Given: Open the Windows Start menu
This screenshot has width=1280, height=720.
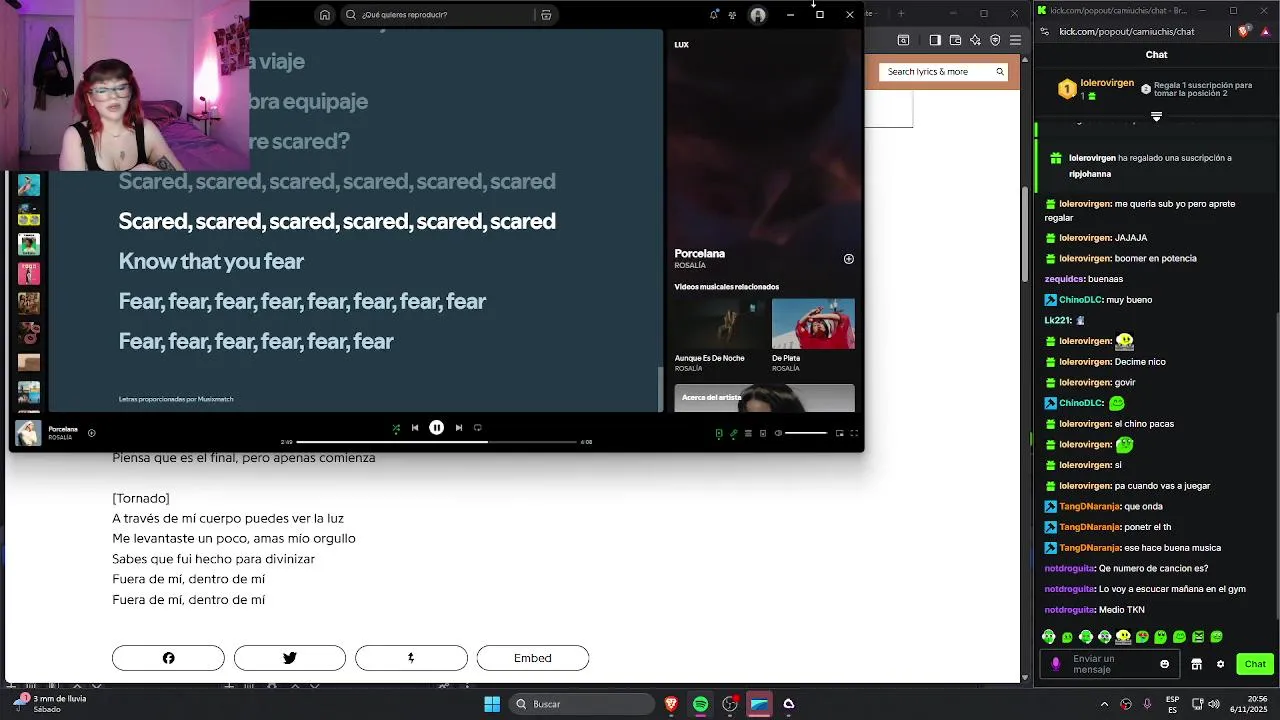Looking at the screenshot, I should (x=492, y=704).
